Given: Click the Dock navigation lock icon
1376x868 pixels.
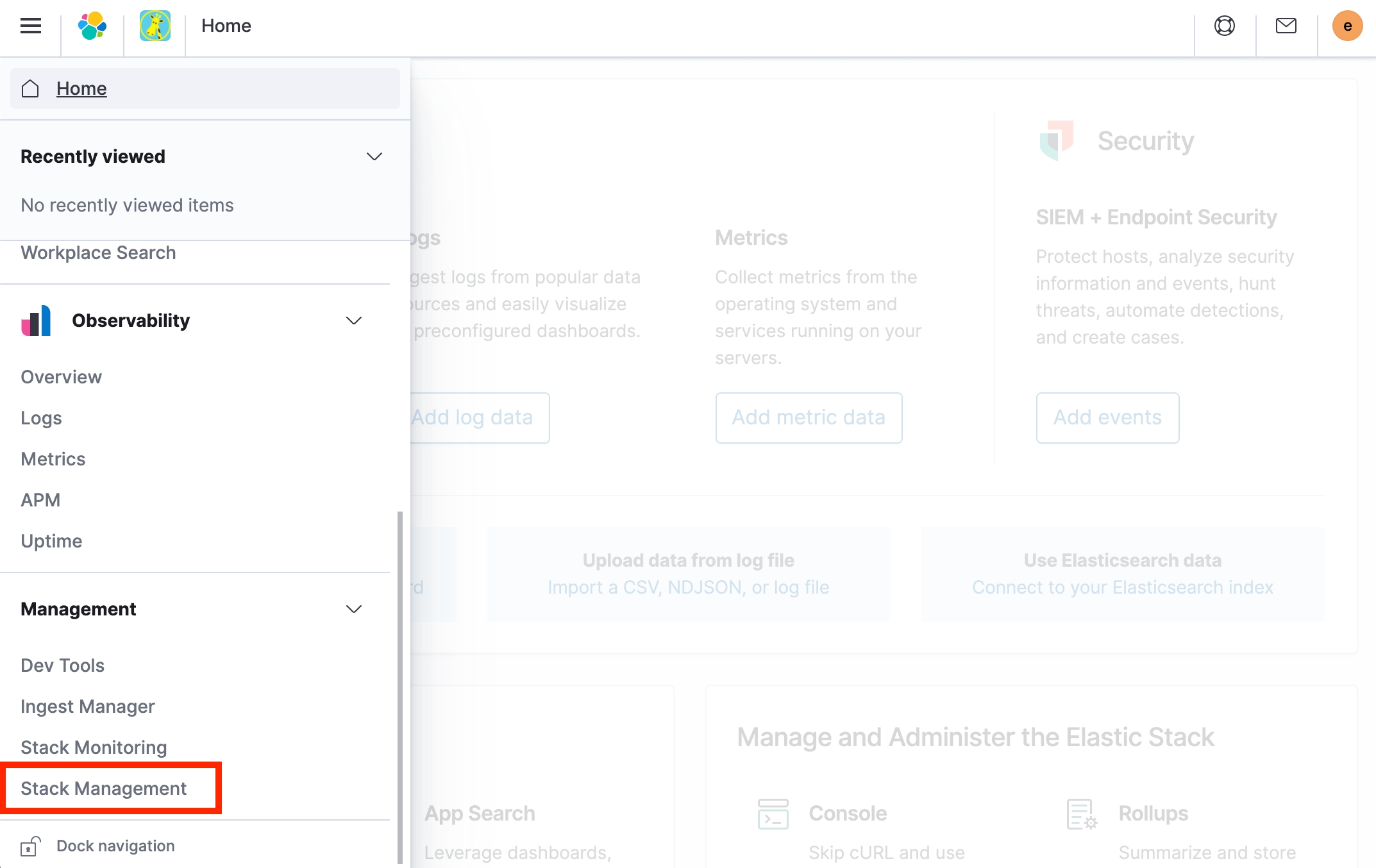Looking at the screenshot, I should point(29,846).
